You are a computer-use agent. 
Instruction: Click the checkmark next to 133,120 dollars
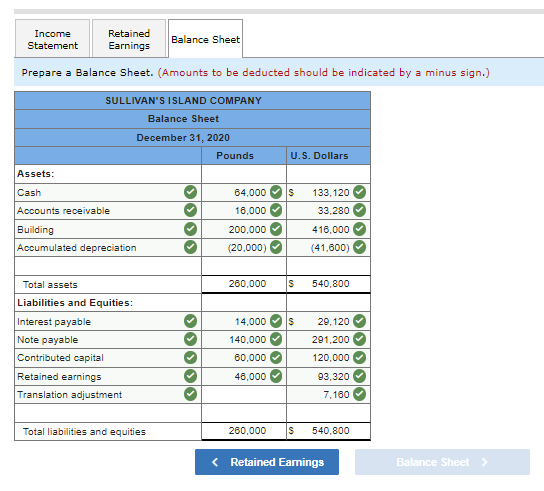pyautogui.click(x=359, y=192)
